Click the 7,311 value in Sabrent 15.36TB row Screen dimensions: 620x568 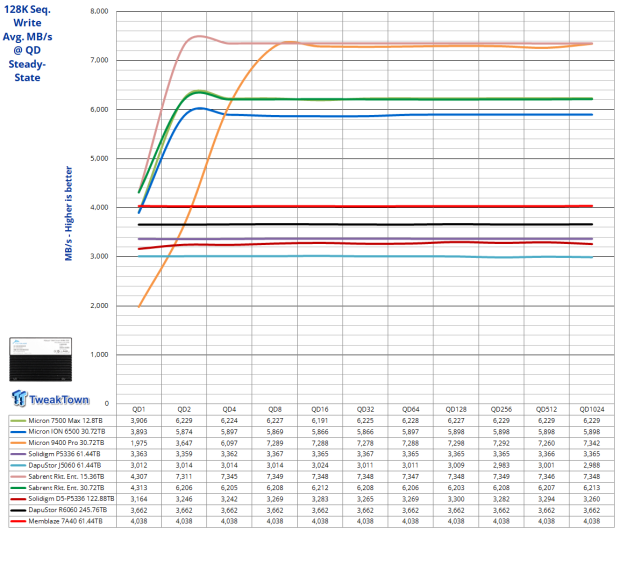click(184, 477)
